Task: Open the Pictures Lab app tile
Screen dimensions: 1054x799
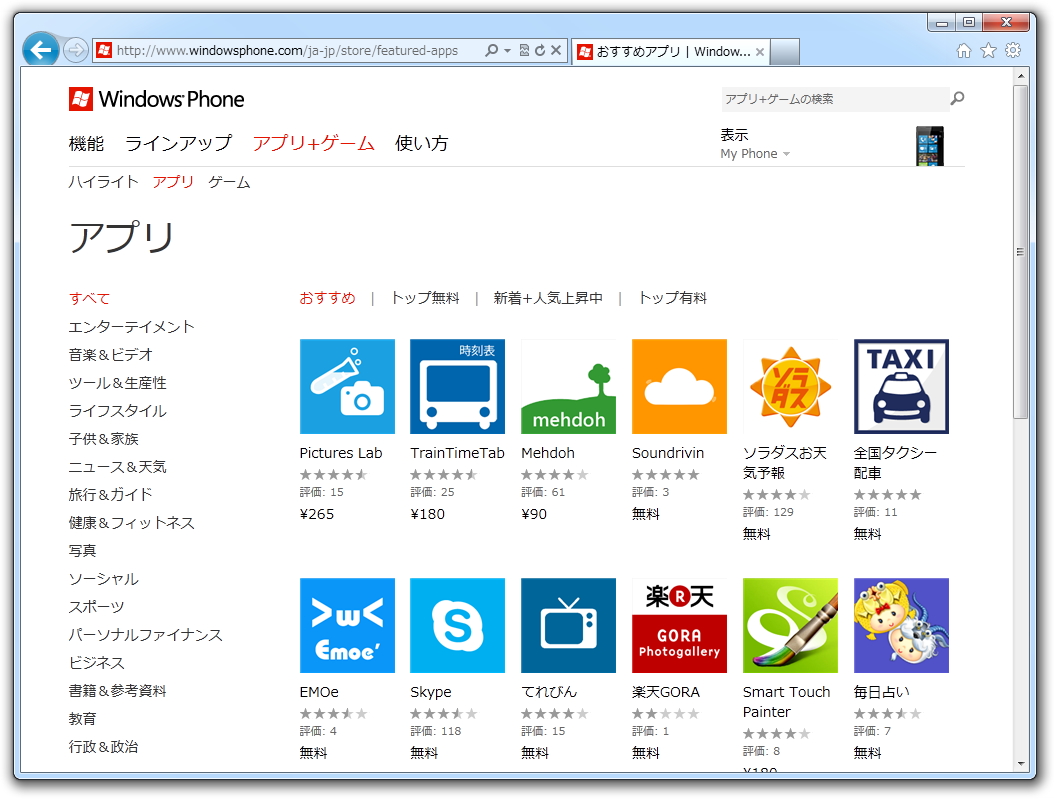Action: (347, 387)
